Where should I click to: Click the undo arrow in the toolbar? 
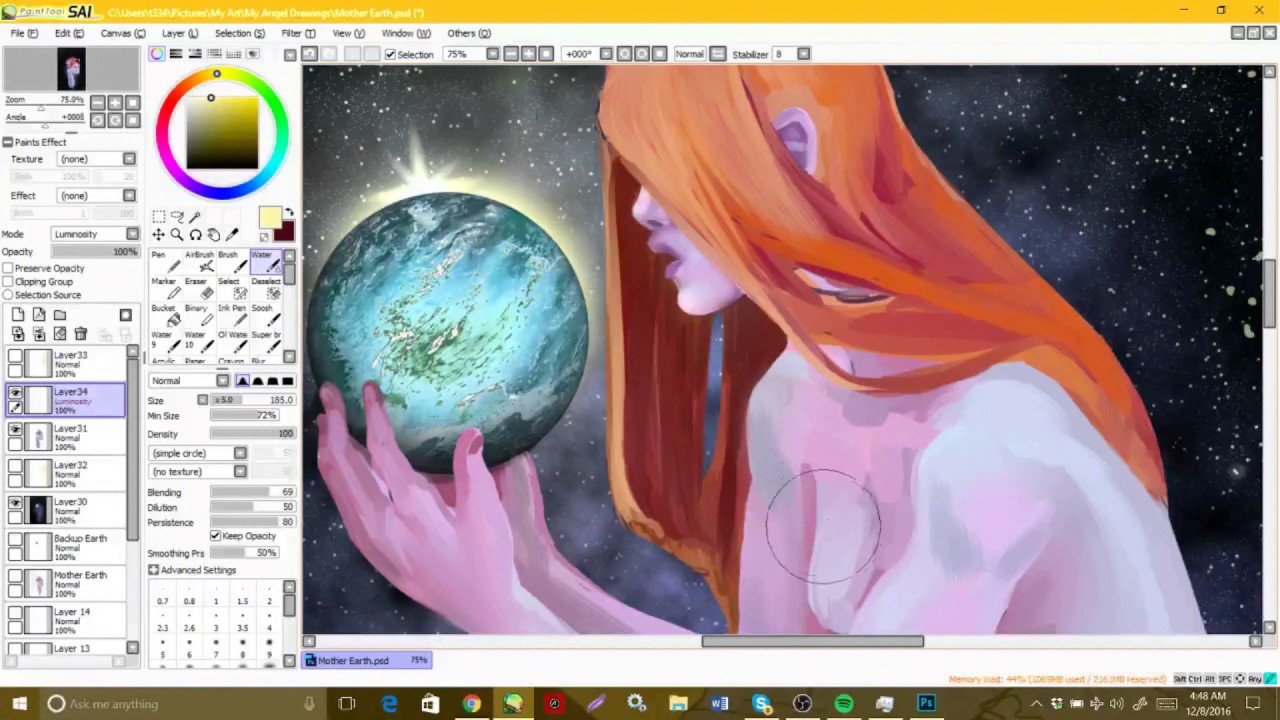(310, 54)
